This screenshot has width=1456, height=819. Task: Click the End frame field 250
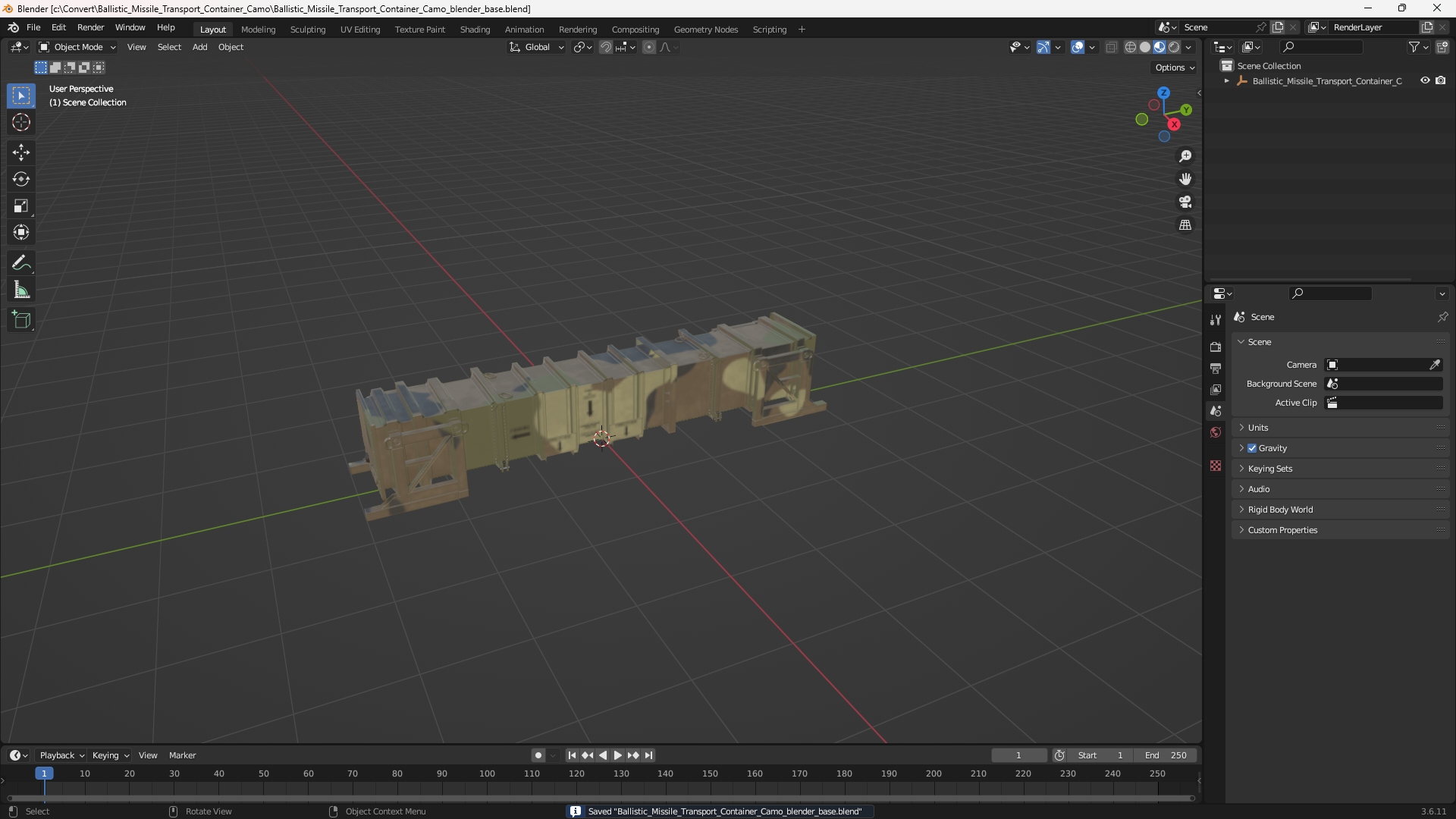[x=1166, y=755]
